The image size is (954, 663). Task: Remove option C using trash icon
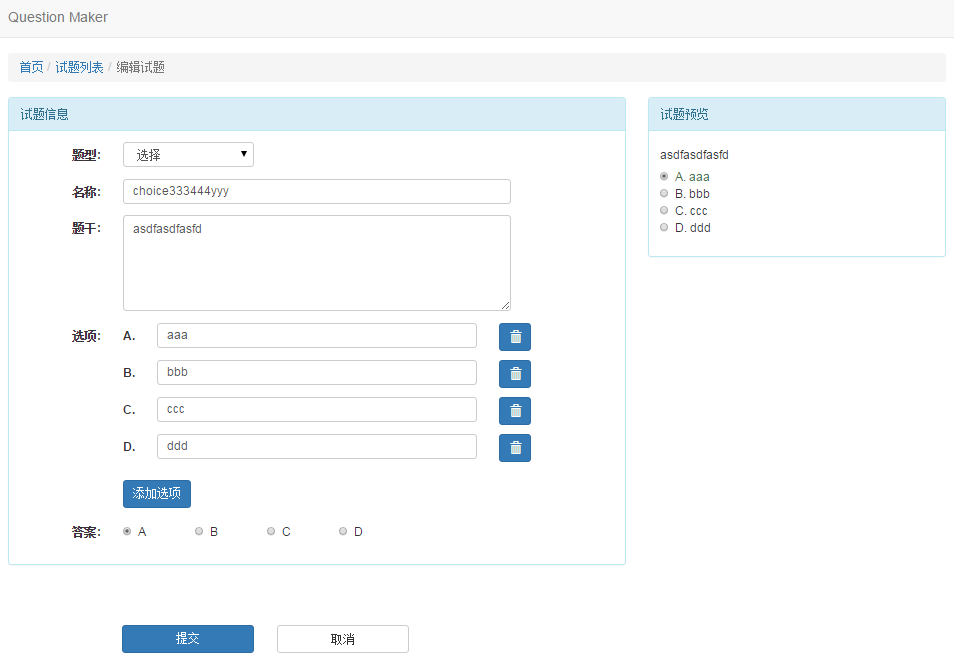click(515, 411)
